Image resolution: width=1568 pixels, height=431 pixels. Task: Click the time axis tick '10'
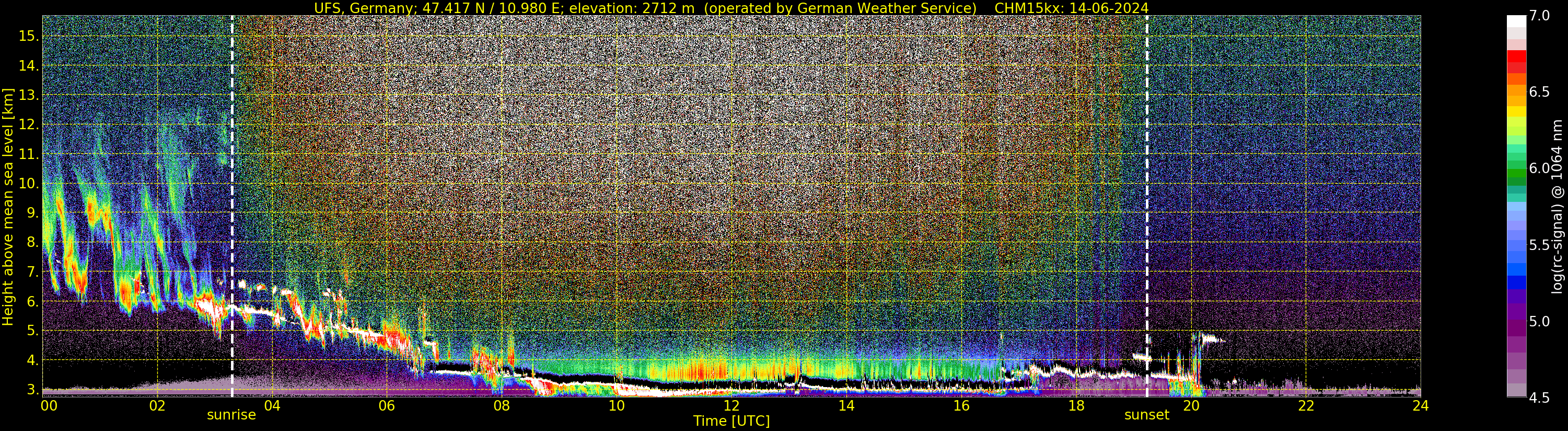click(x=617, y=406)
